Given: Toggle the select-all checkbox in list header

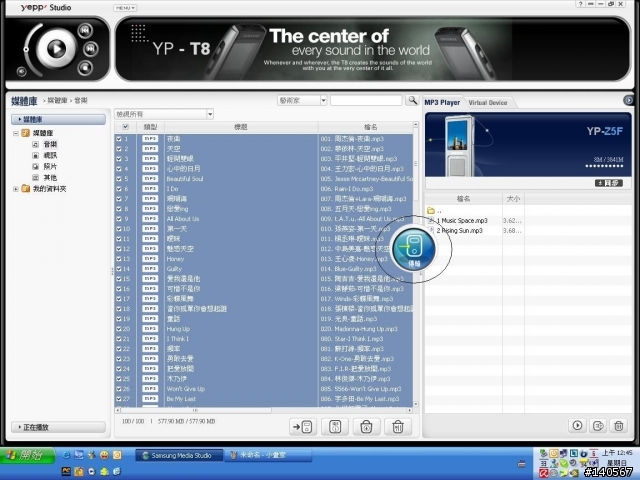Looking at the screenshot, I should (x=125, y=127).
